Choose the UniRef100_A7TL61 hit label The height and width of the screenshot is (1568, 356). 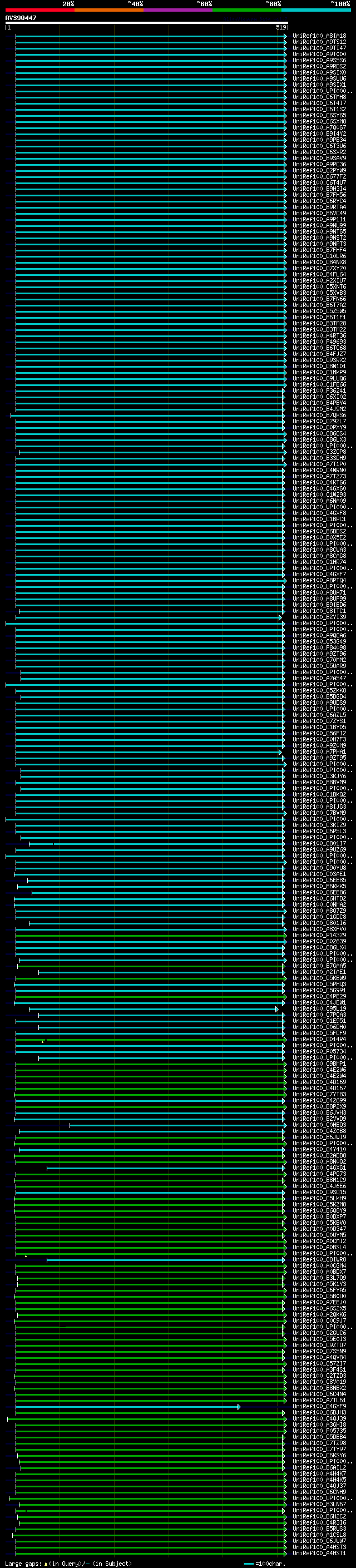point(319,1400)
